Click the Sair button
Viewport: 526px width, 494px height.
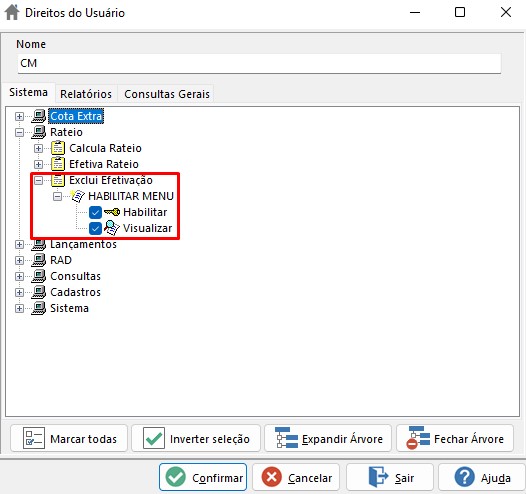pos(390,477)
